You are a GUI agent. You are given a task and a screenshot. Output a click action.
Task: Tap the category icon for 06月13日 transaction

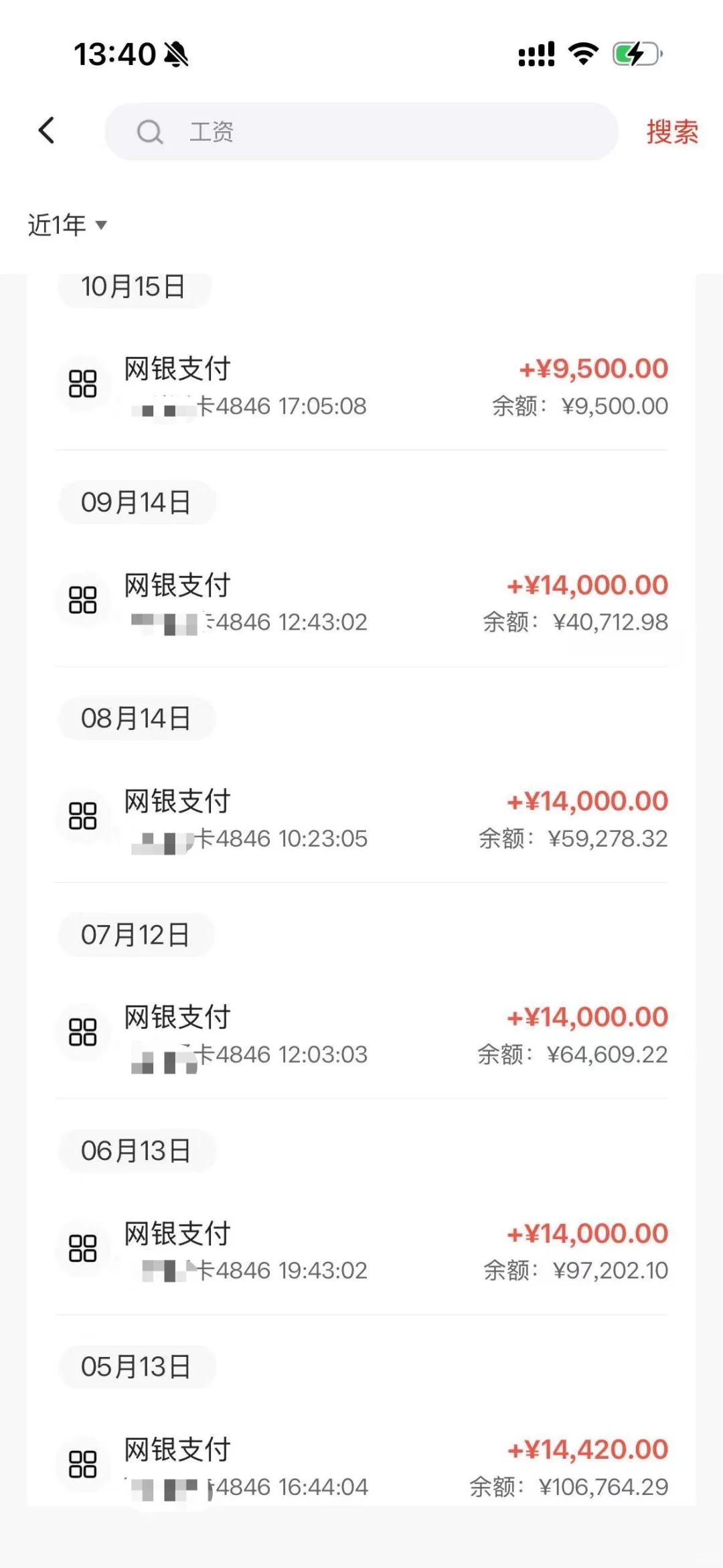[x=83, y=1249]
